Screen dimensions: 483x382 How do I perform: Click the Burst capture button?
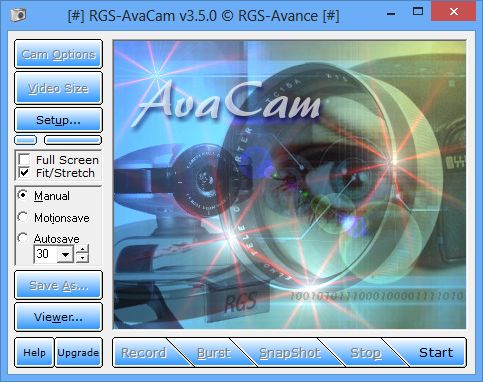click(214, 353)
